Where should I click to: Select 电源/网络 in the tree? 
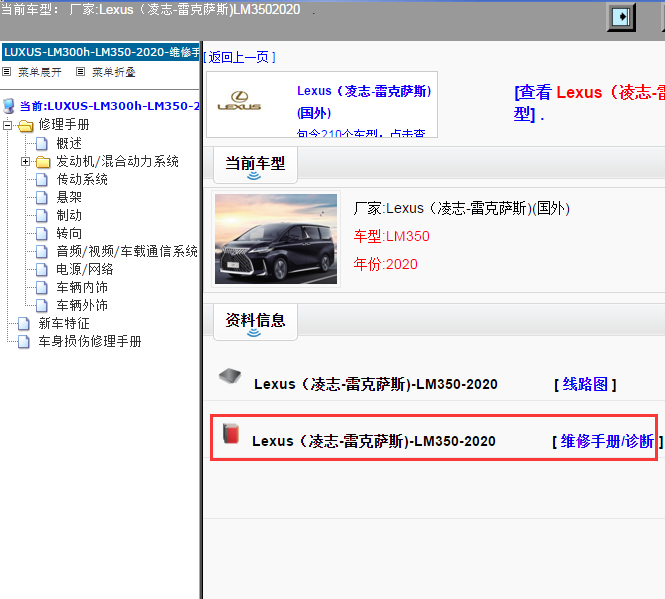pos(85,269)
